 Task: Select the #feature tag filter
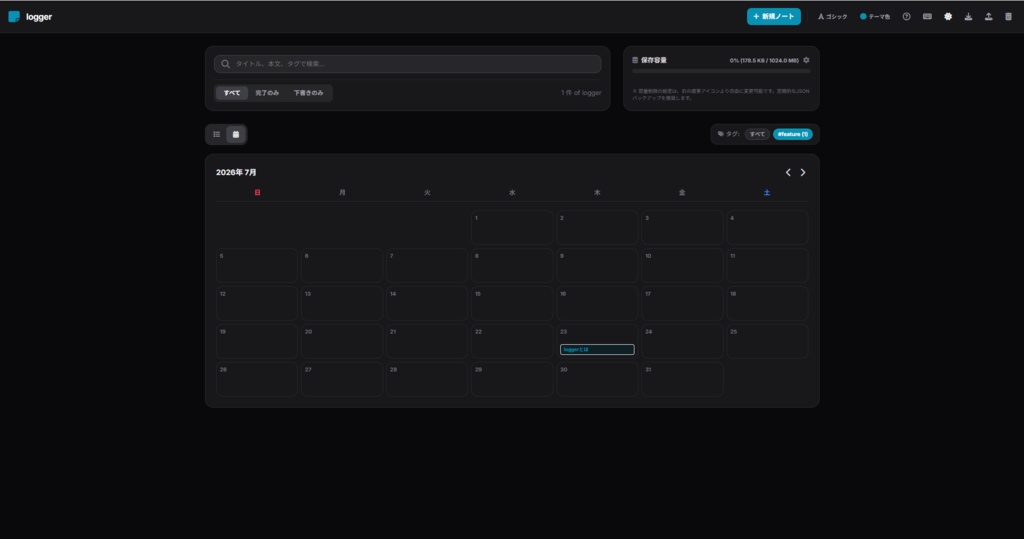(x=793, y=135)
